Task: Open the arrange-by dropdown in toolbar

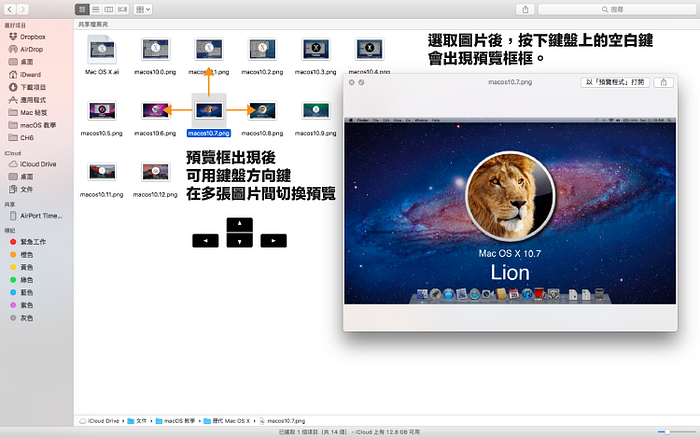Action: (143, 9)
